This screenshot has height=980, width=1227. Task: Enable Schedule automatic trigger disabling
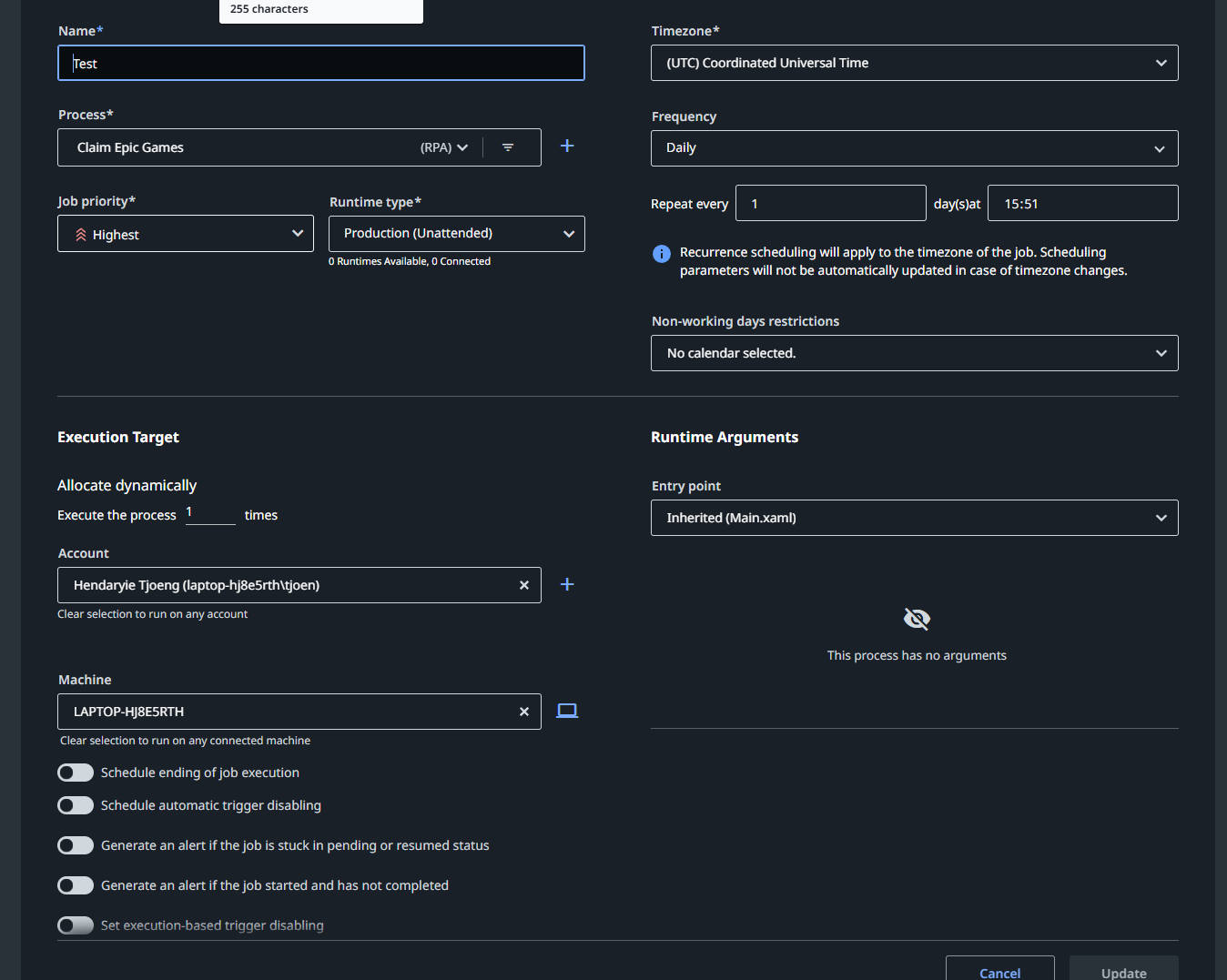click(76, 804)
